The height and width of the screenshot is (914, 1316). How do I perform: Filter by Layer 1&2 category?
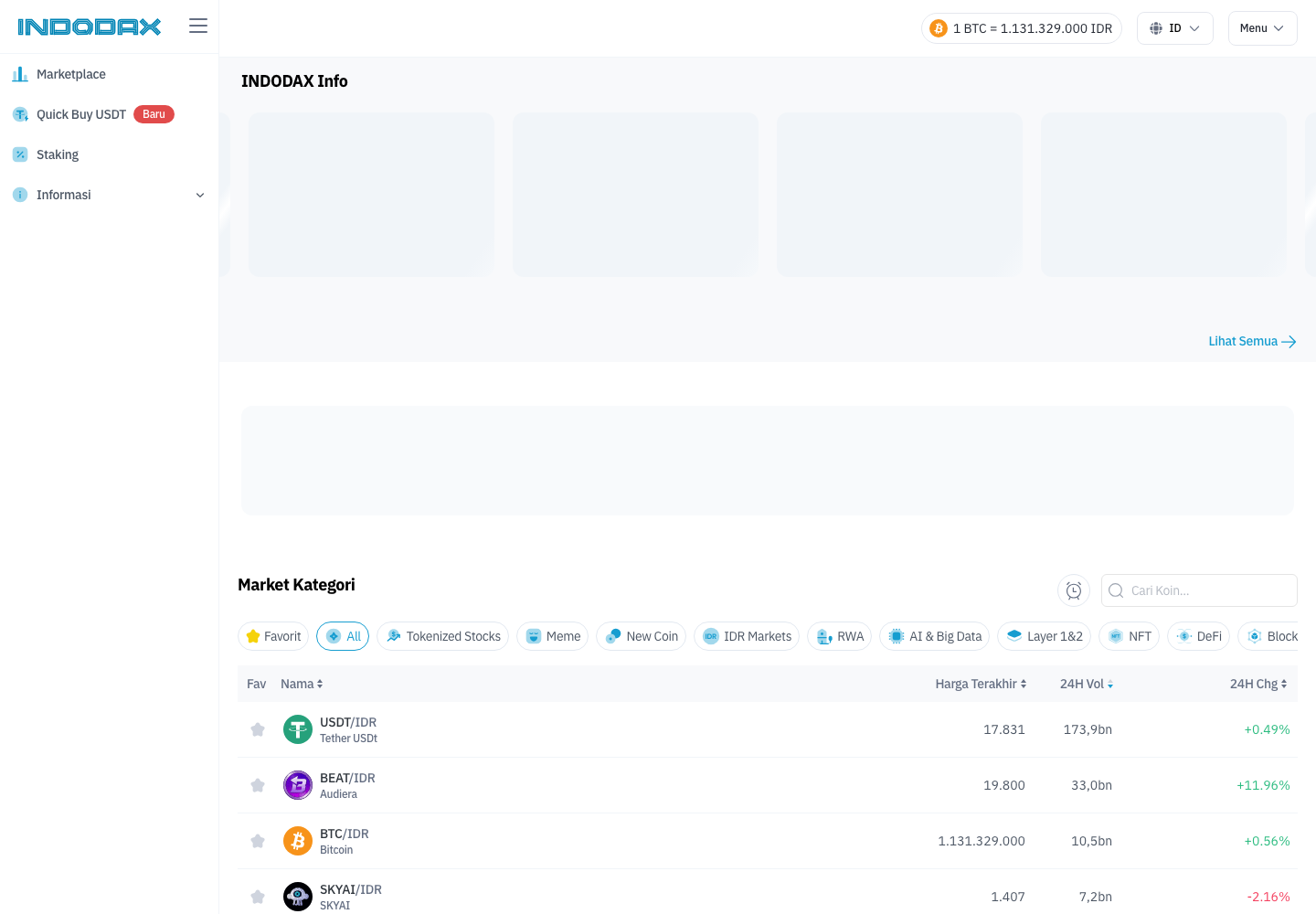tap(1045, 636)
